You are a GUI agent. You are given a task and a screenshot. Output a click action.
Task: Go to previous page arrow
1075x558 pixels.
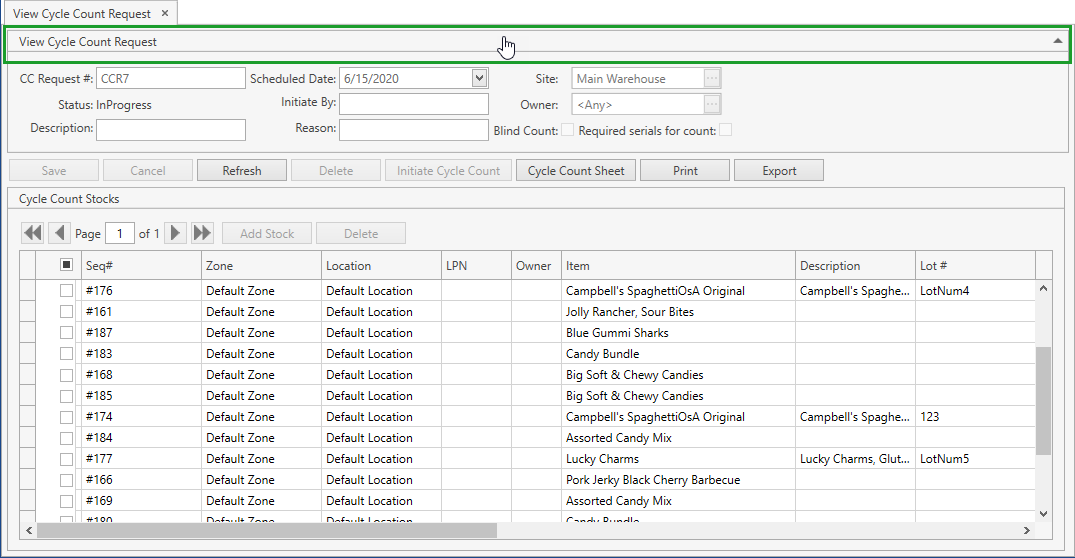pyautogui.click(x=59, y=233)
